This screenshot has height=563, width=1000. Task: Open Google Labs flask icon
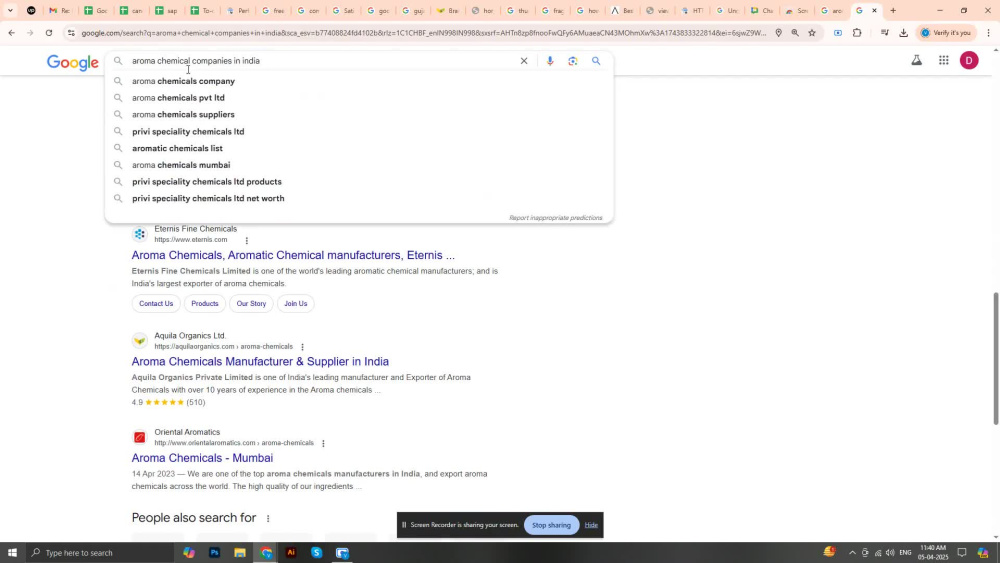pos(916,61)
